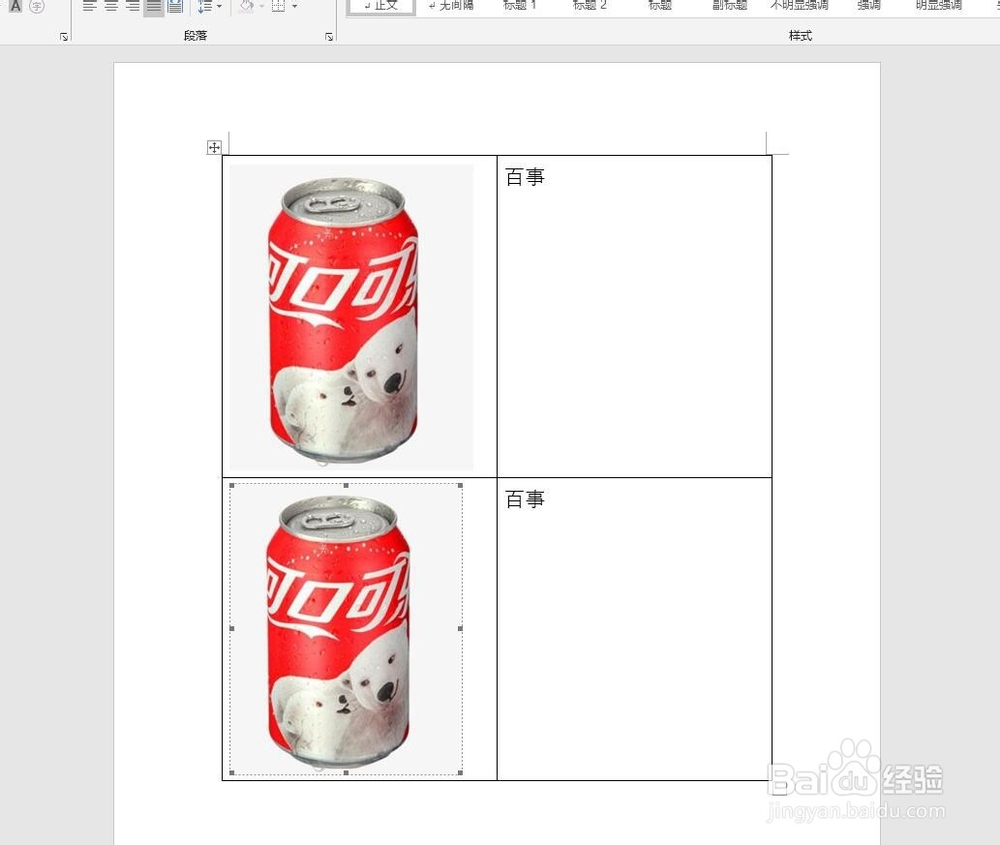The width and height of the screenshot is (1000, 845).
Task: Click the line spacing icon
Action: click(x=205, y=6)
